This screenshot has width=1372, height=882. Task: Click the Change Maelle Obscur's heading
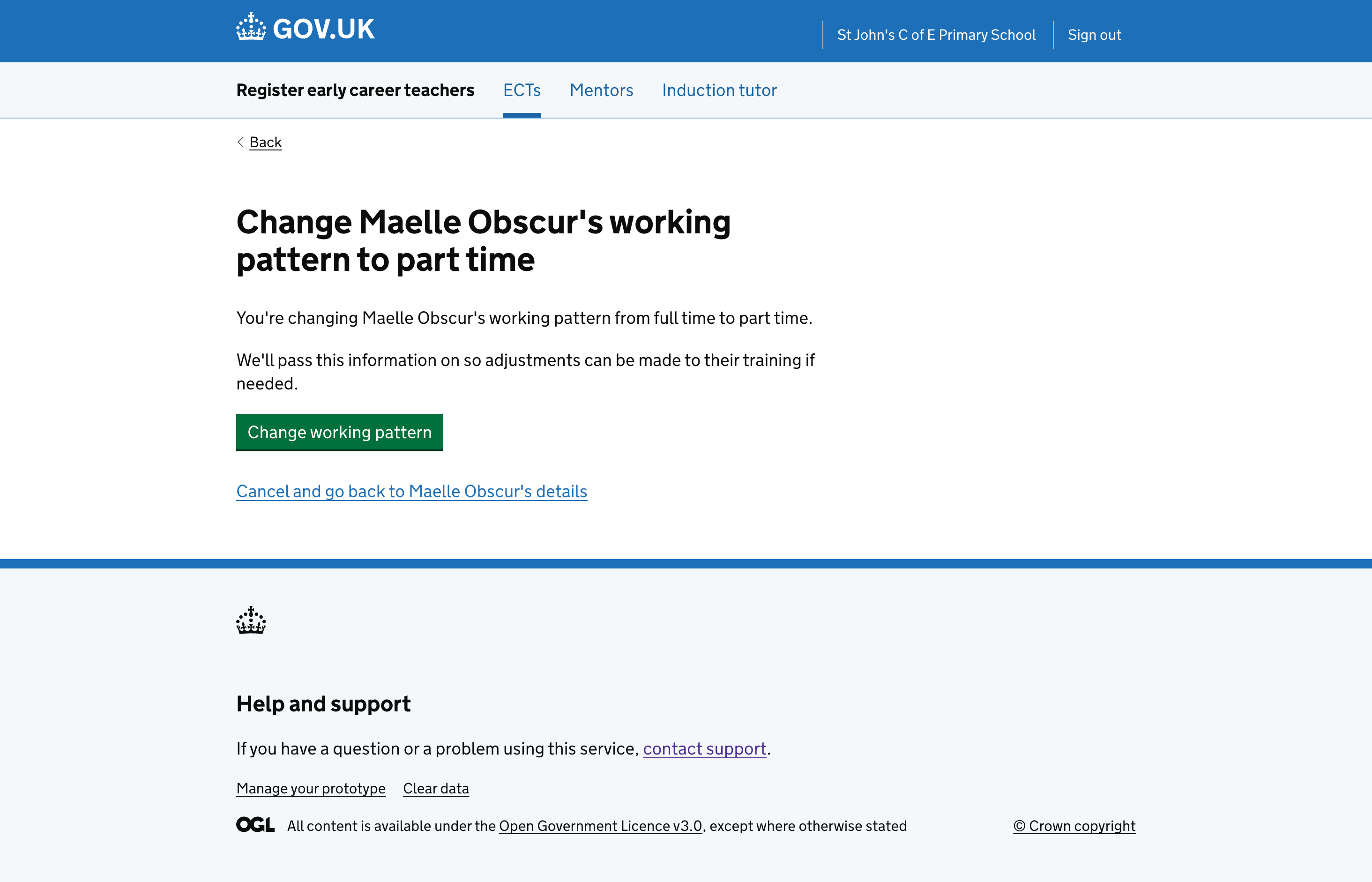point(483,240)
